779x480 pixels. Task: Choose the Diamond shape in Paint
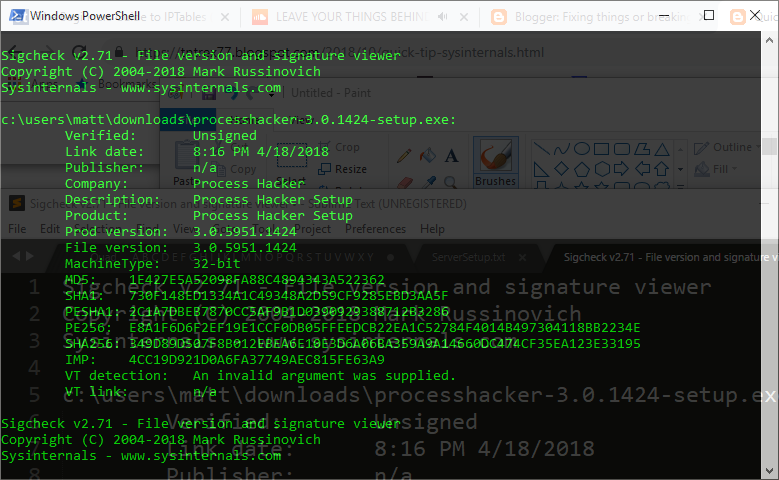coord(561,169)
